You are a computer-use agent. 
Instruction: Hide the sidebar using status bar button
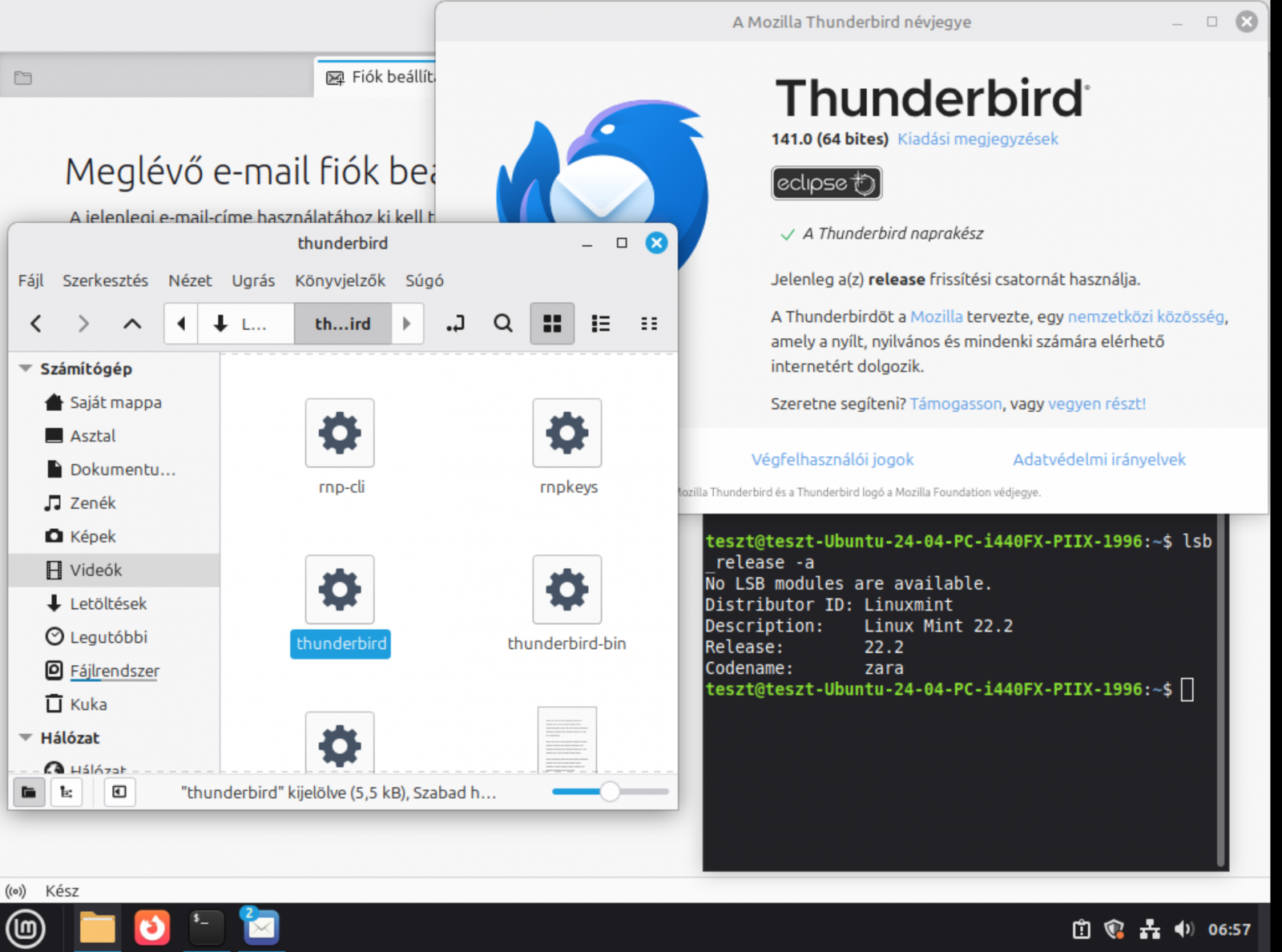tap(119, 793)
